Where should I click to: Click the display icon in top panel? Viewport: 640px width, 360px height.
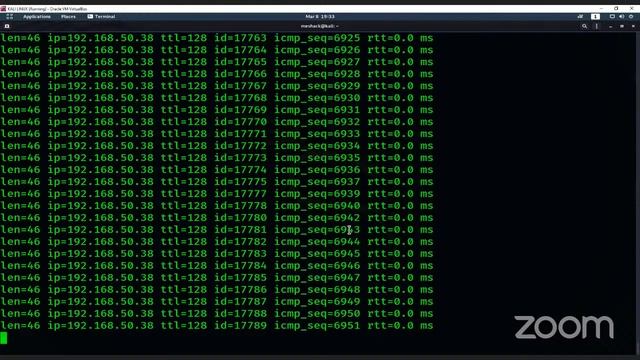pos(612,17)
